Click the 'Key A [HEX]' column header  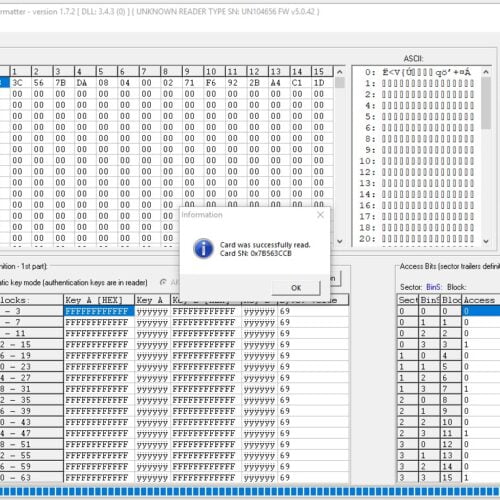[99, 300]
